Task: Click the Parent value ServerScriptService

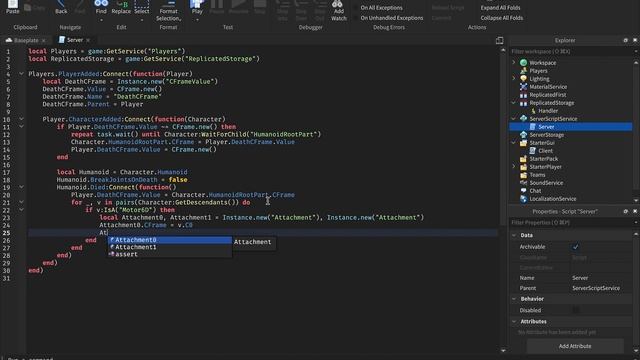Action: coord(596,288)
